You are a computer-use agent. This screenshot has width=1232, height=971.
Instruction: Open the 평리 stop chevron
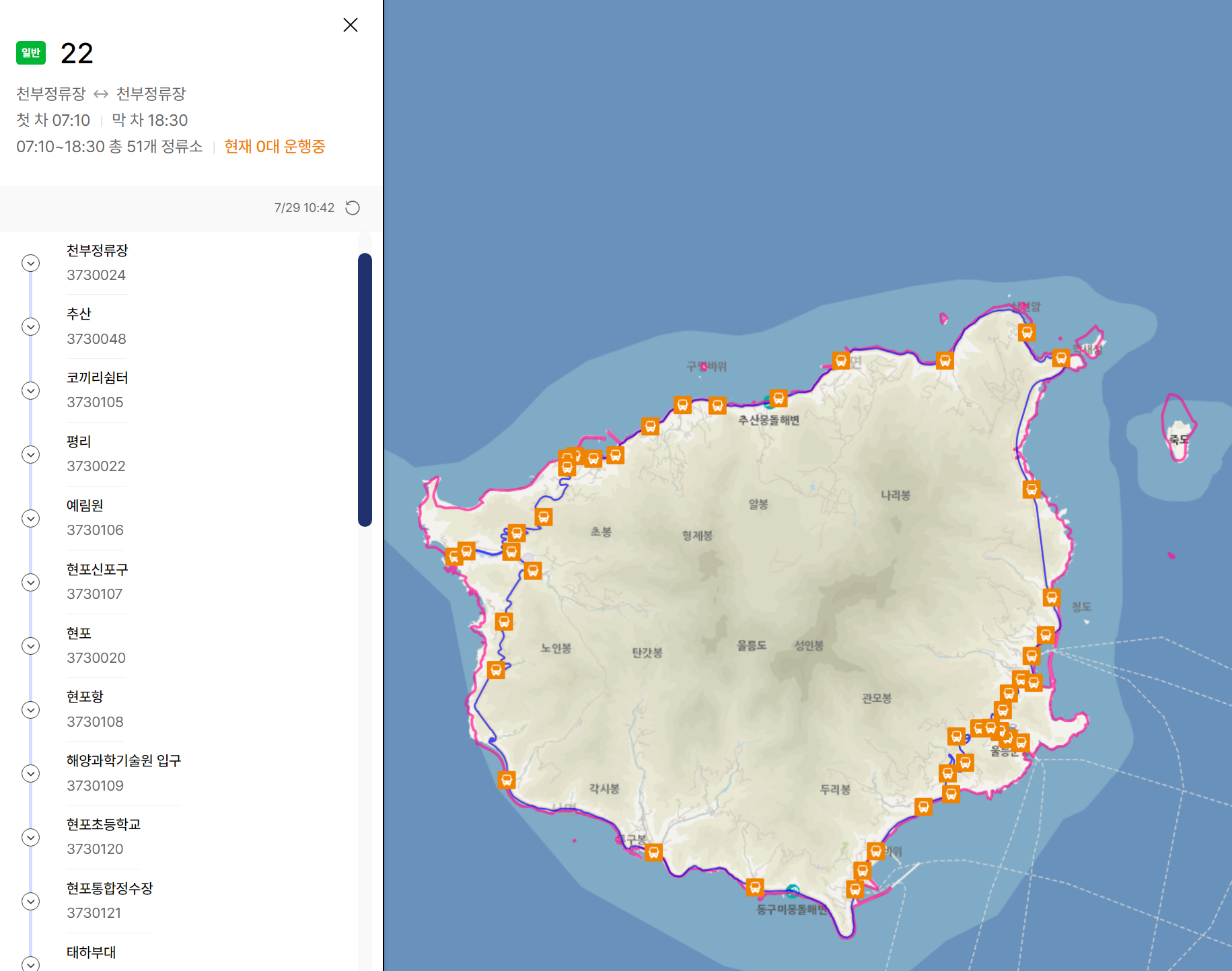(31, 455)
